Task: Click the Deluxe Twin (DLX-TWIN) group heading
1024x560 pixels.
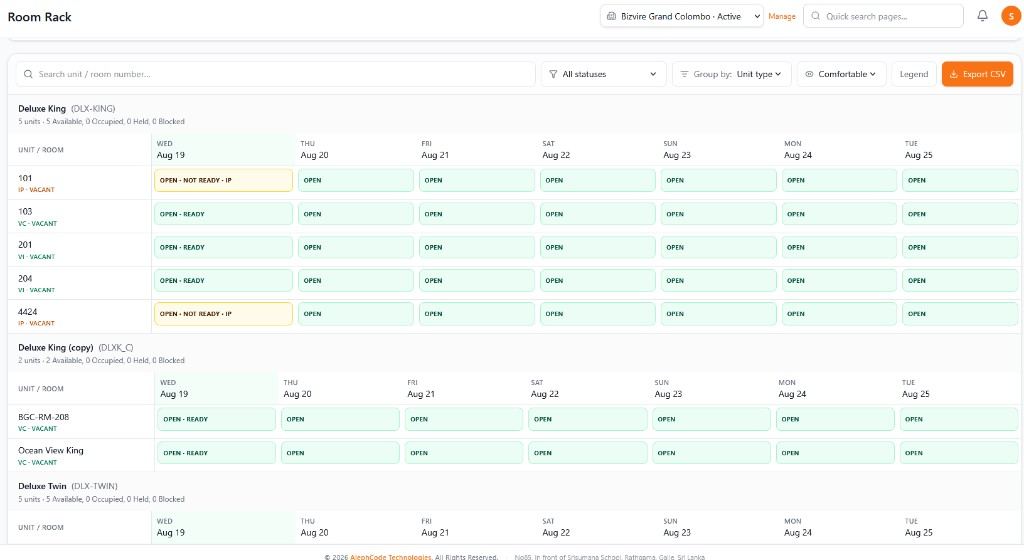Action: tap(68, 486)
